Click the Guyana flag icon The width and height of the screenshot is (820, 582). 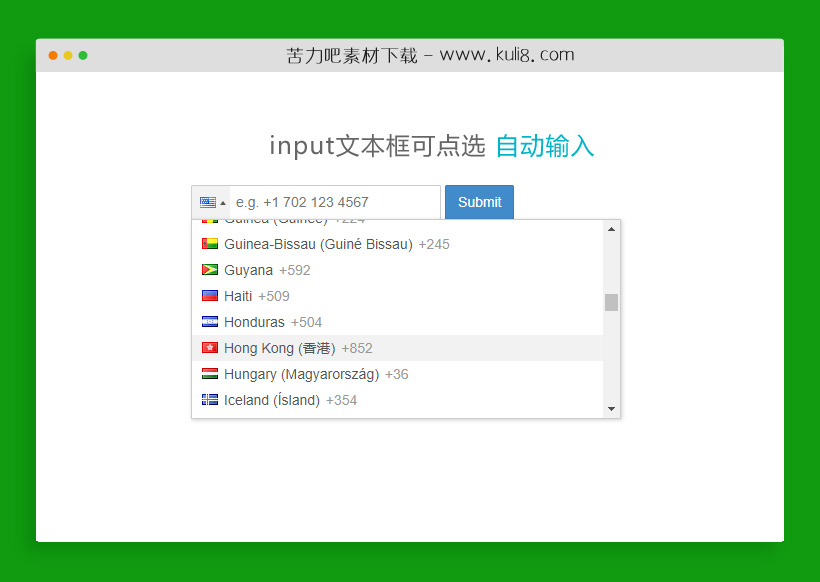(210, 269)
